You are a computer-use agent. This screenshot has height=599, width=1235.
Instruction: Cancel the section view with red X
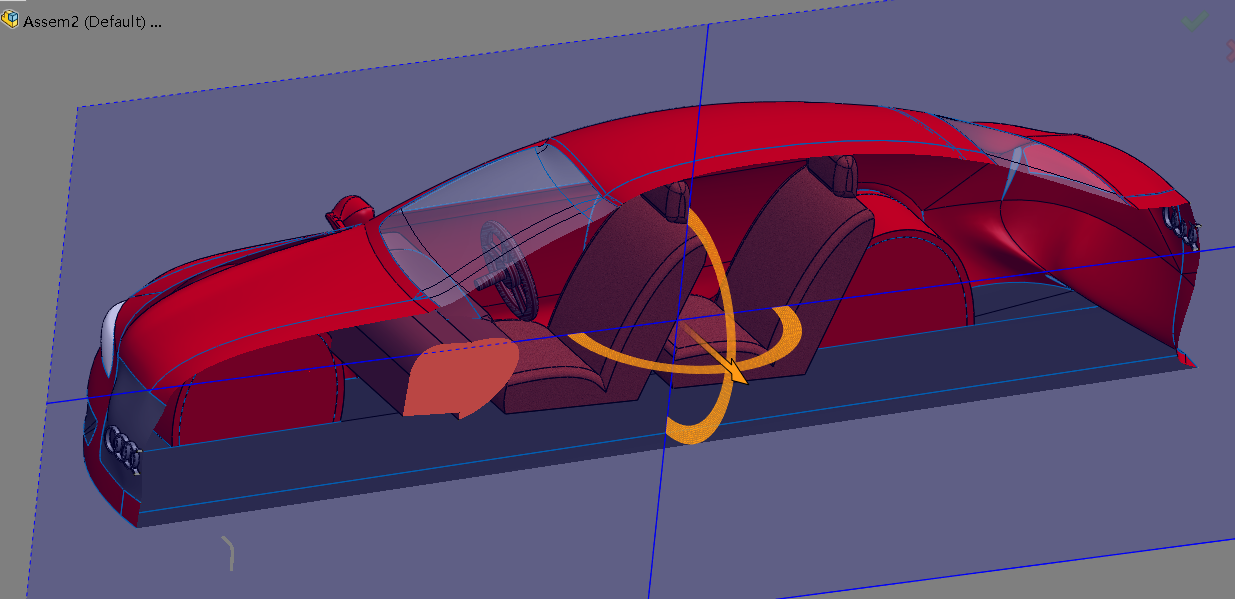1230,50
